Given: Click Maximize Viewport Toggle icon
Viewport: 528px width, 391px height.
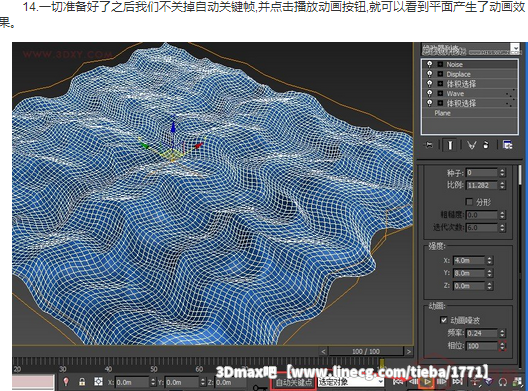Looking at the screenshot, I should (517, 382).
